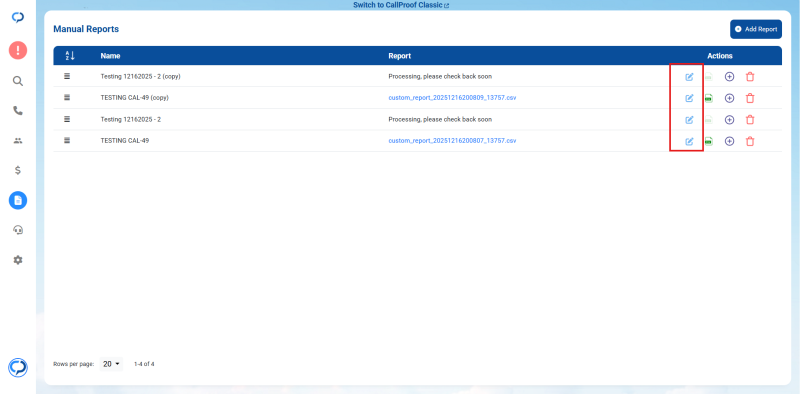
Task: Sort reports with the A-Z sort icon
Action: coord(70,56)
